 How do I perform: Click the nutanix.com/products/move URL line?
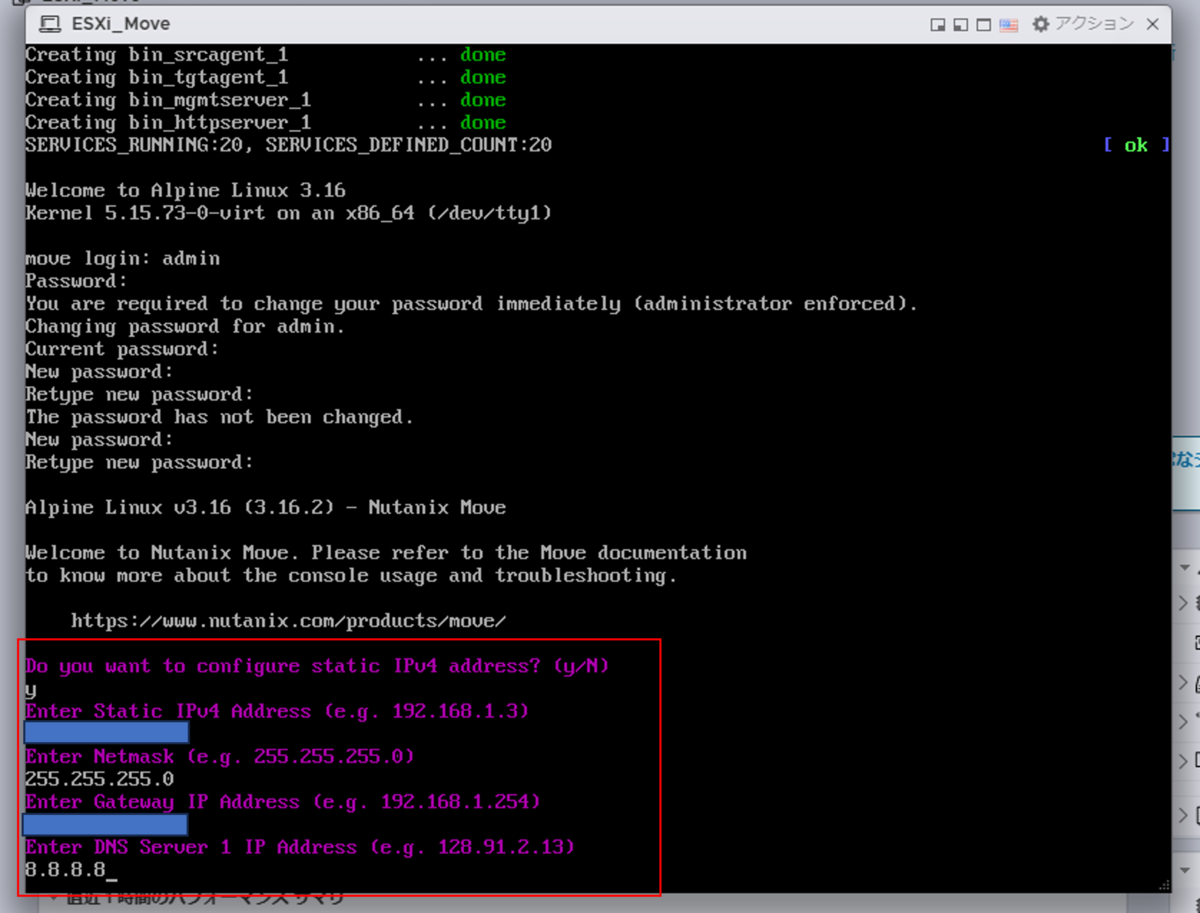[288, 621]
